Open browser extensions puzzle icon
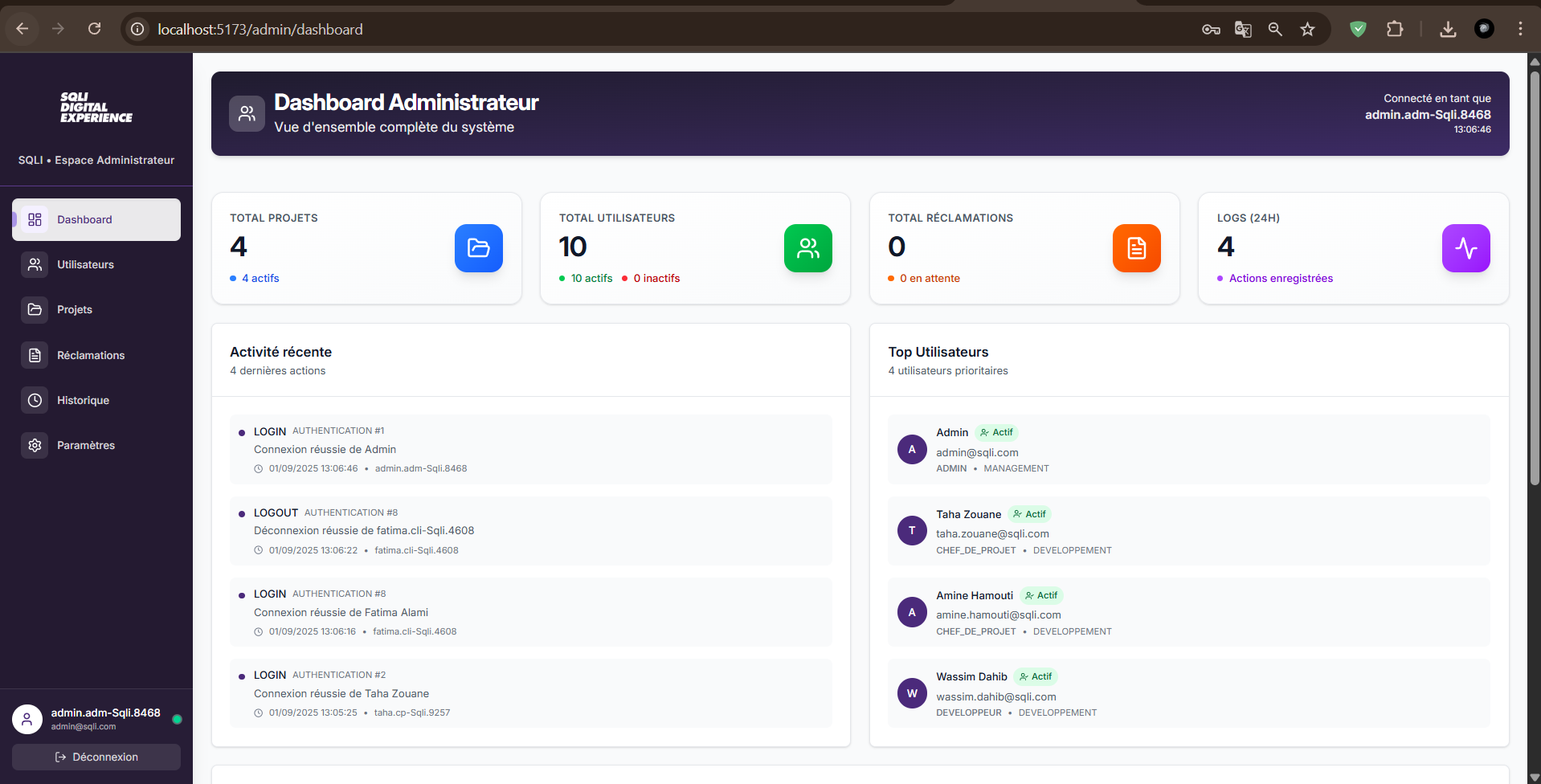 point(1395,30)
